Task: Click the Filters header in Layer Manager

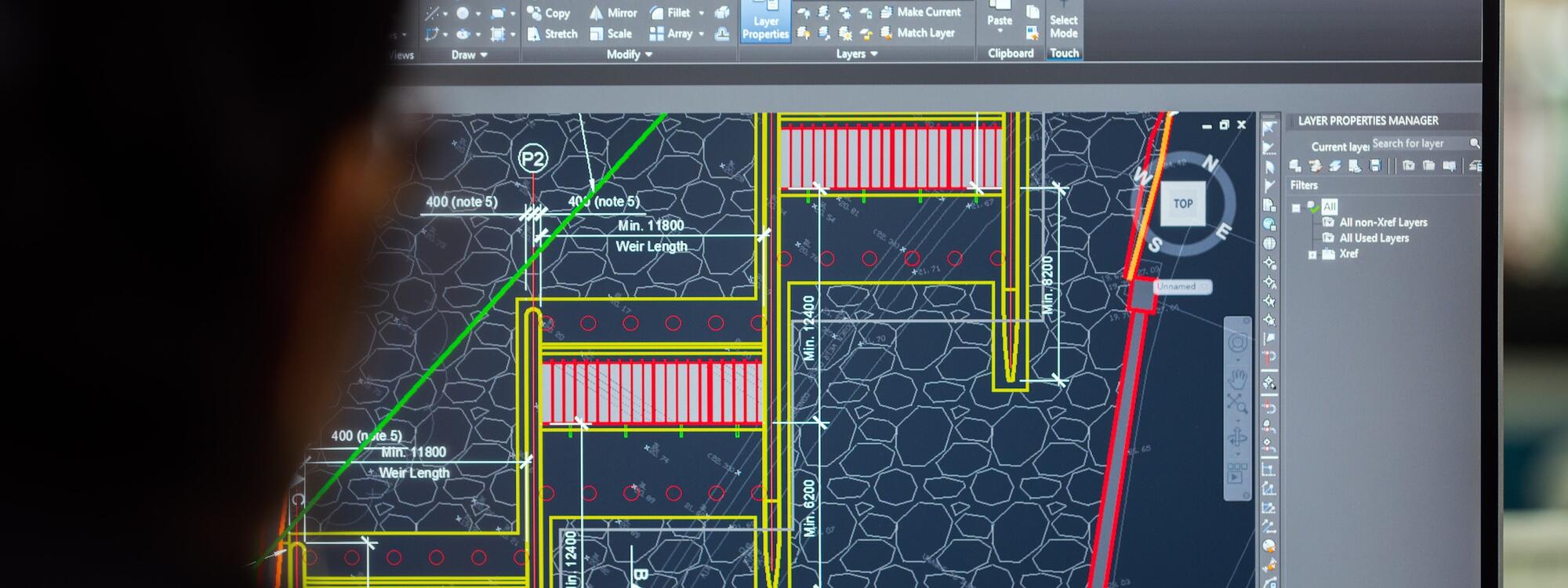Action: [x=1304, y=186]
